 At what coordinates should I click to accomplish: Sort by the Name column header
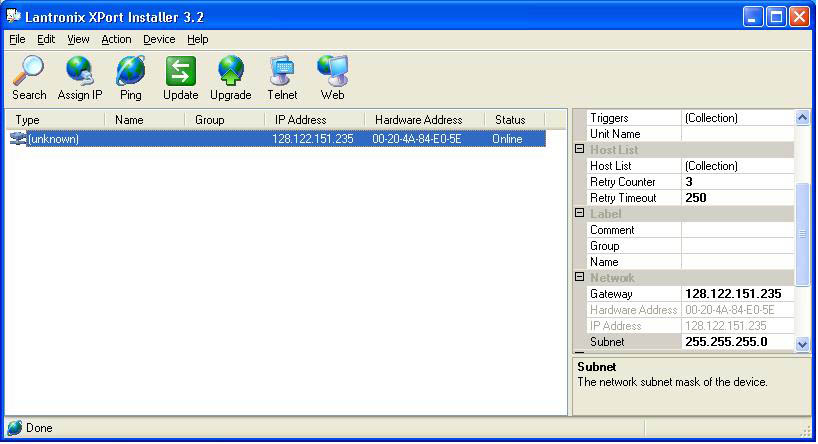click(x=145, y=120)
